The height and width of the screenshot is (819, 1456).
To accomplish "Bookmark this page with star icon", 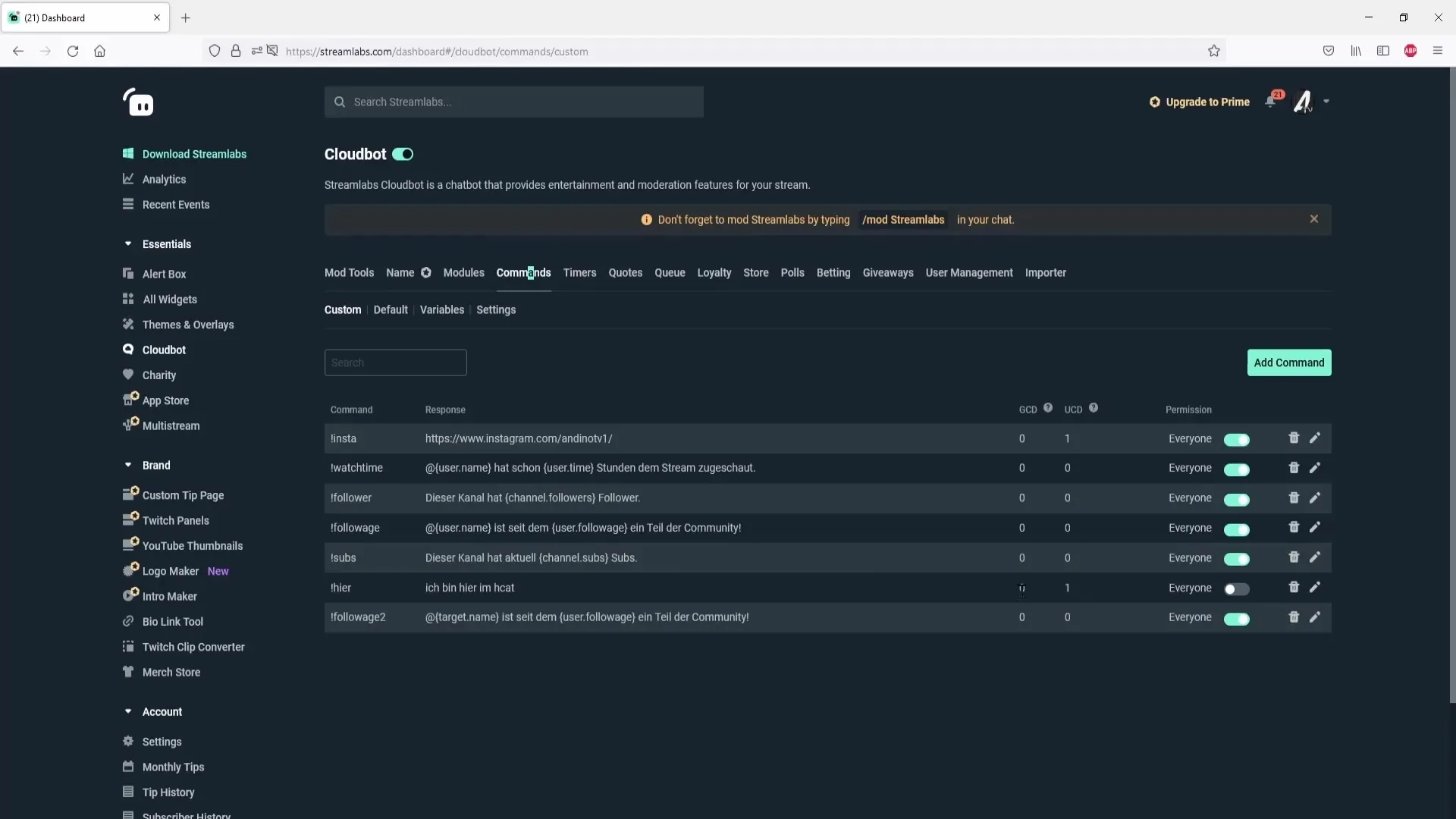I will coord(1214,51).
